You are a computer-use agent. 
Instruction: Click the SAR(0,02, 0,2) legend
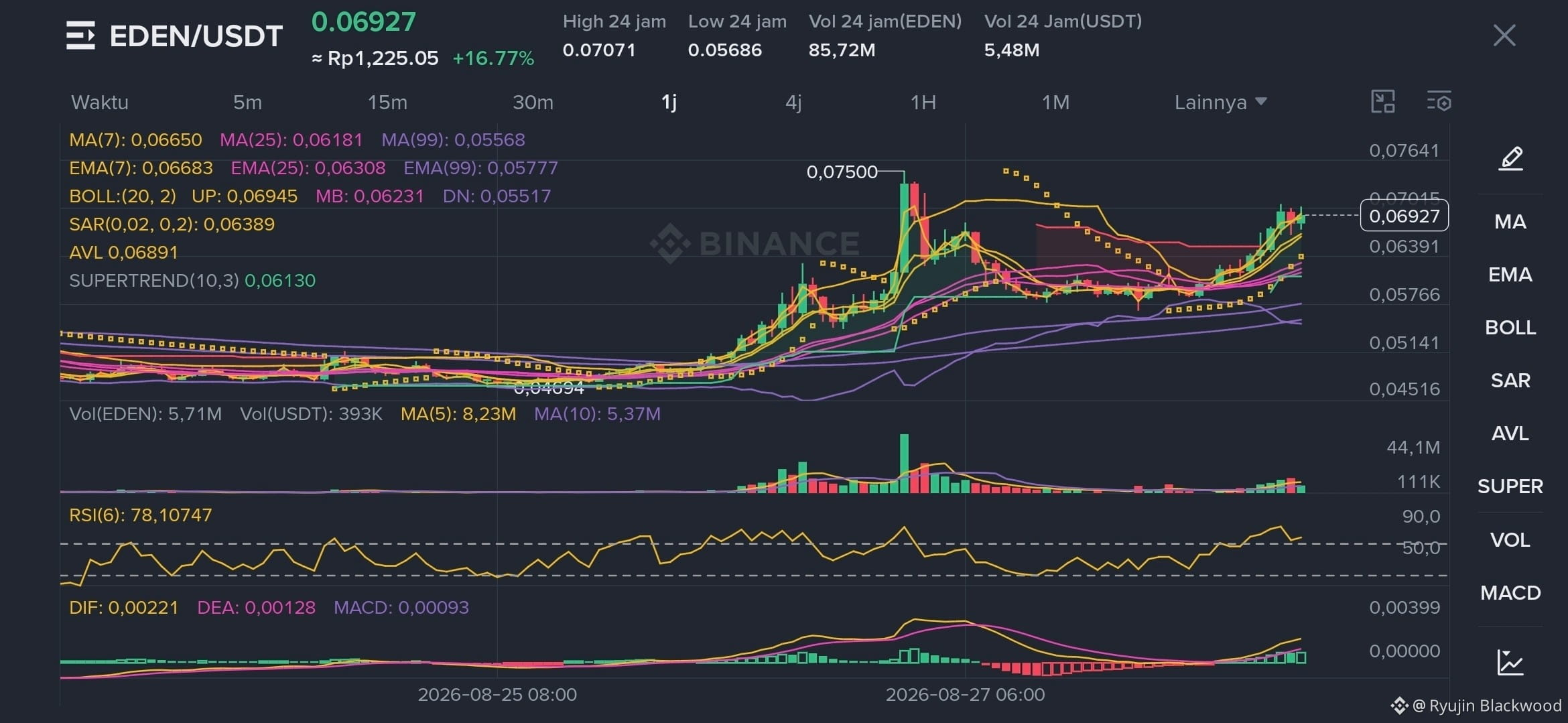click(x=172, y=224)
